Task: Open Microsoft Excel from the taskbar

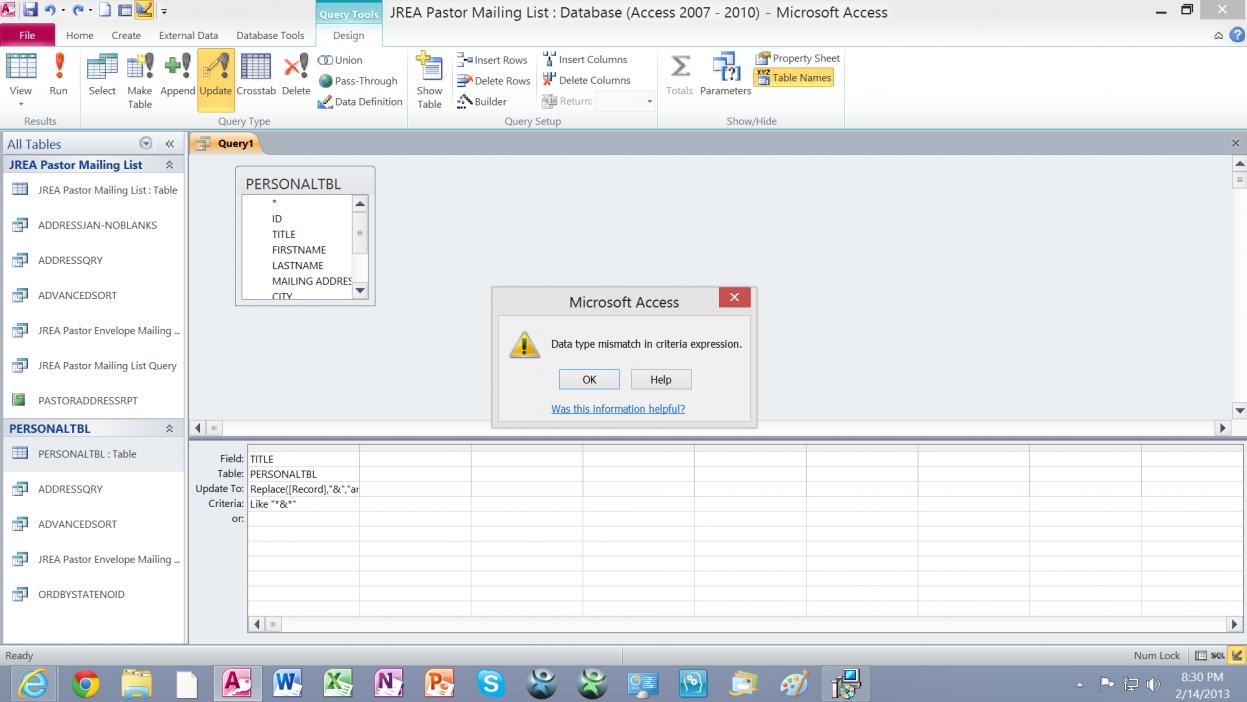Action: tap(340, 683)
